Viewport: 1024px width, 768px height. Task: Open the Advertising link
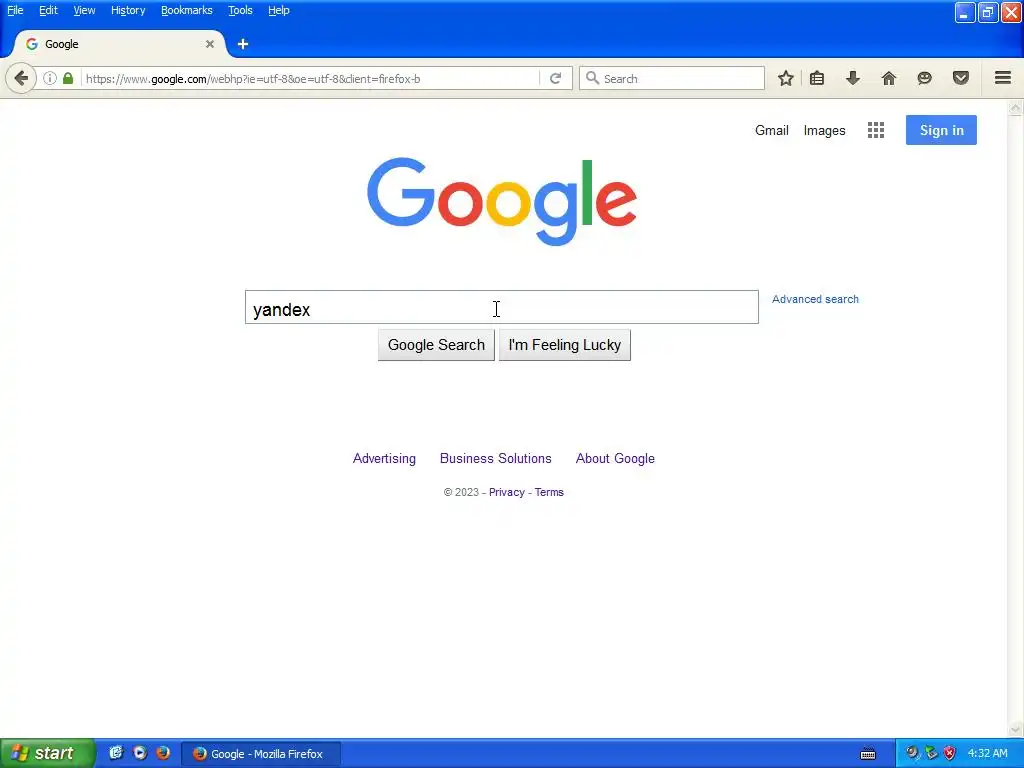coord(384,458)
